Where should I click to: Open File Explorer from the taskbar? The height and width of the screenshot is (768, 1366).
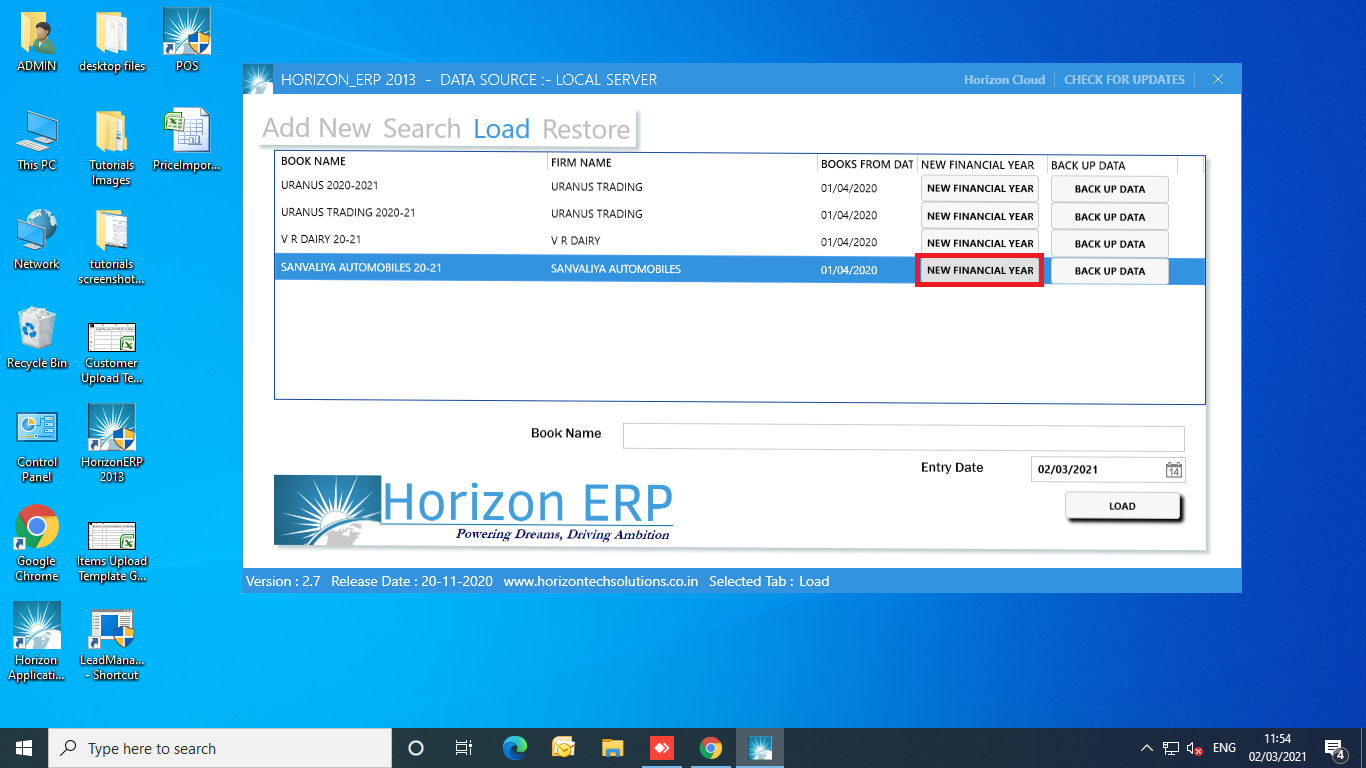coord(611,747)
